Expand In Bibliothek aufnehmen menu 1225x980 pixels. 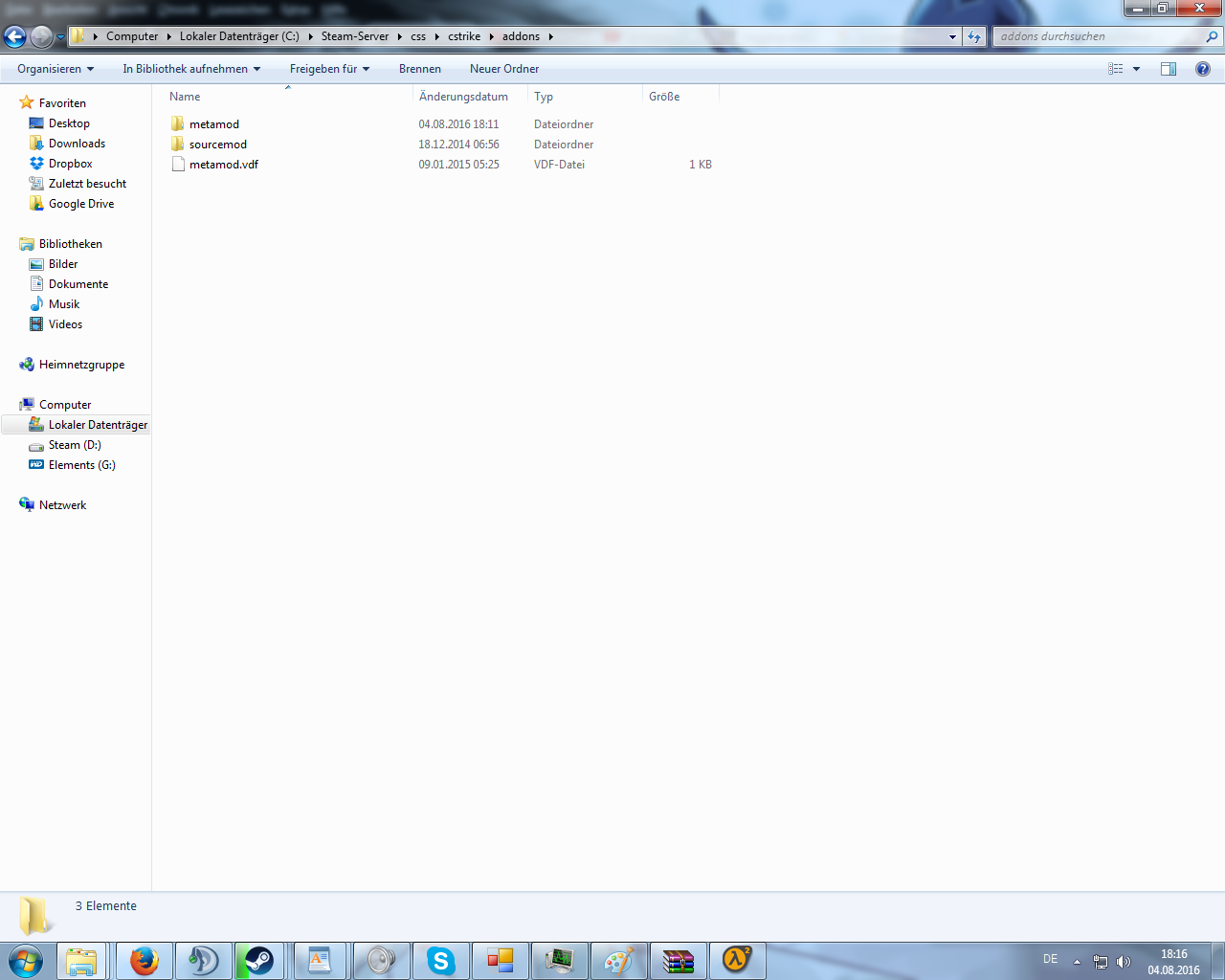[191, 69]
